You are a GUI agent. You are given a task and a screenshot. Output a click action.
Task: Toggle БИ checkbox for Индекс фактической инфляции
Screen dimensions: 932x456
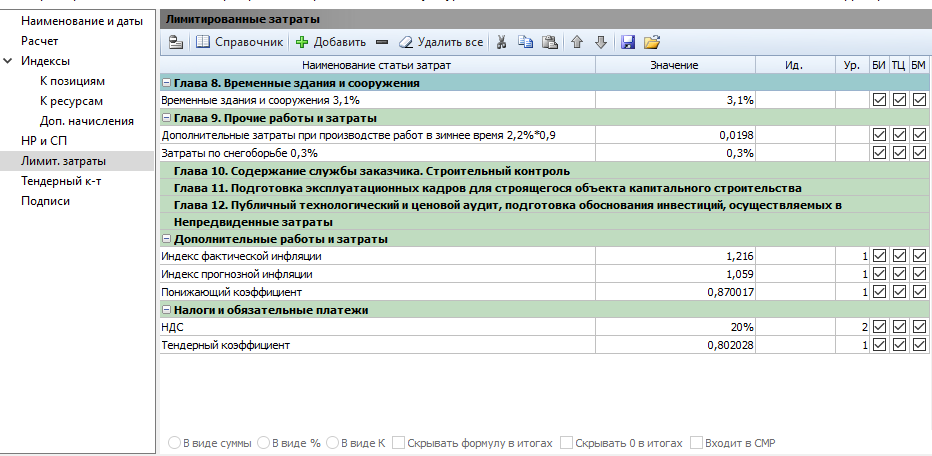click(x=879, y=256)
